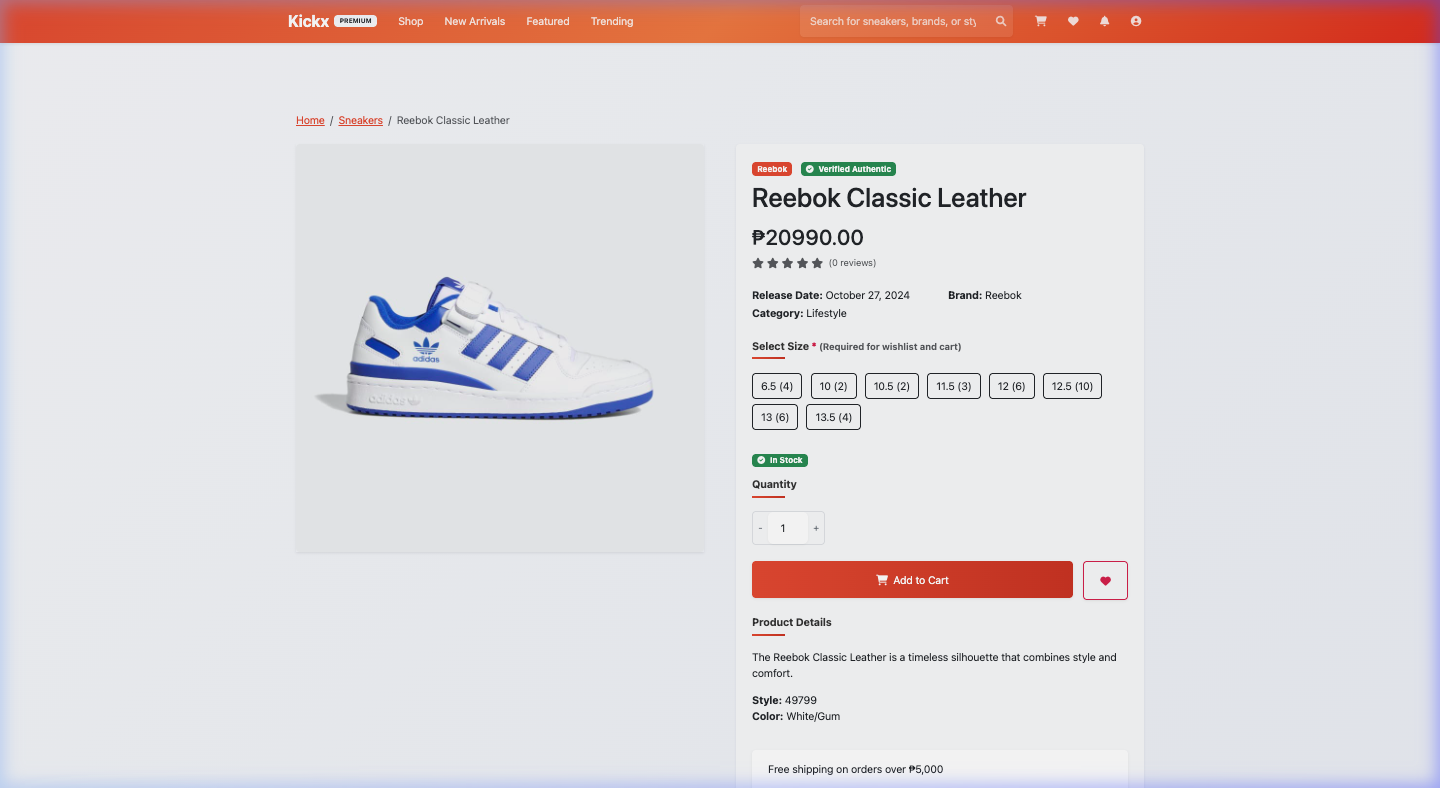Follow the Sneakers breadcrumb link
The image size is (1440, 788).
coord(361,120)
